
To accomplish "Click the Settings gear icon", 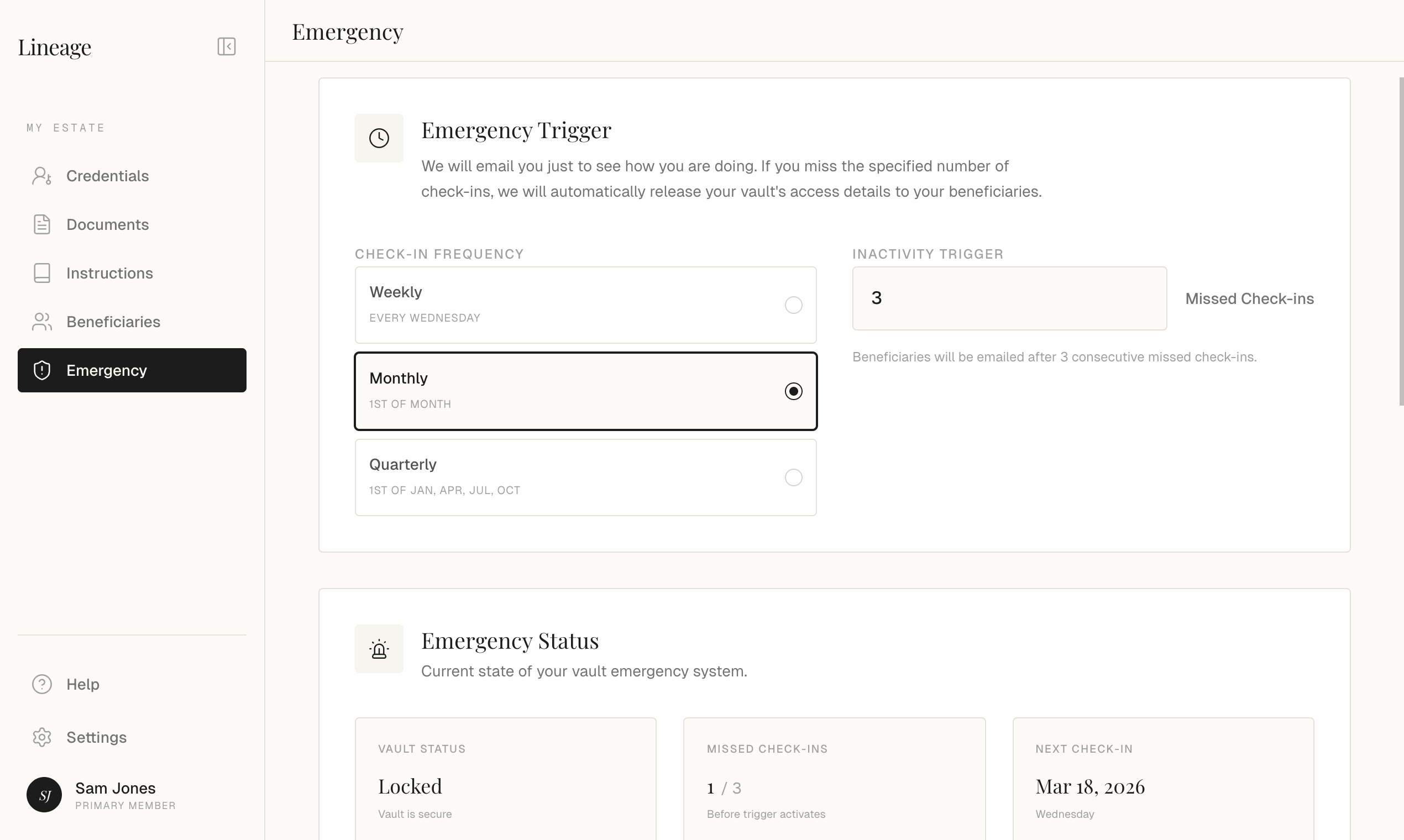I will point(42,738).
